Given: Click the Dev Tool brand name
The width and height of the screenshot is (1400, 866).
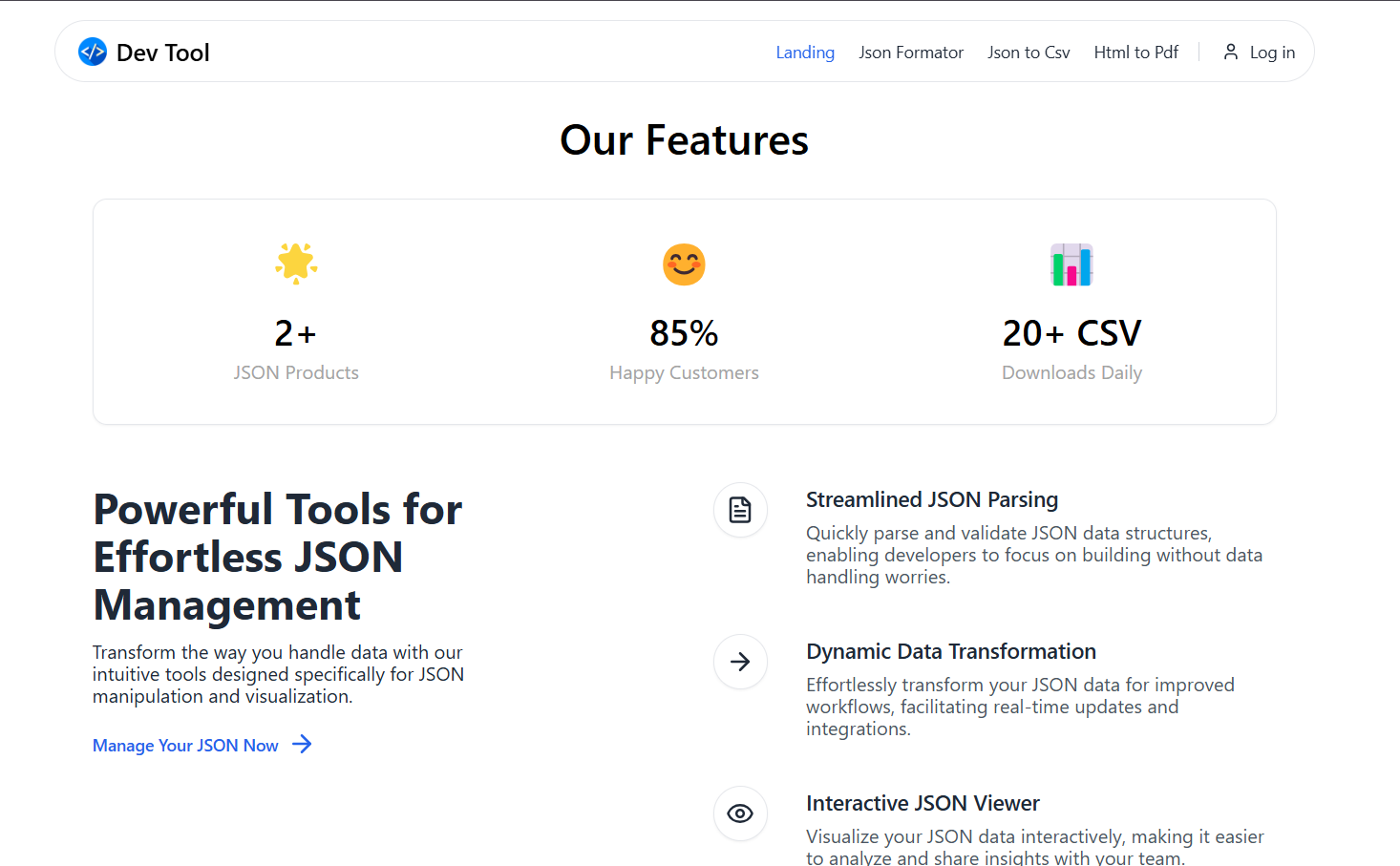Looking at the screenshot, I should click(162, 53).
